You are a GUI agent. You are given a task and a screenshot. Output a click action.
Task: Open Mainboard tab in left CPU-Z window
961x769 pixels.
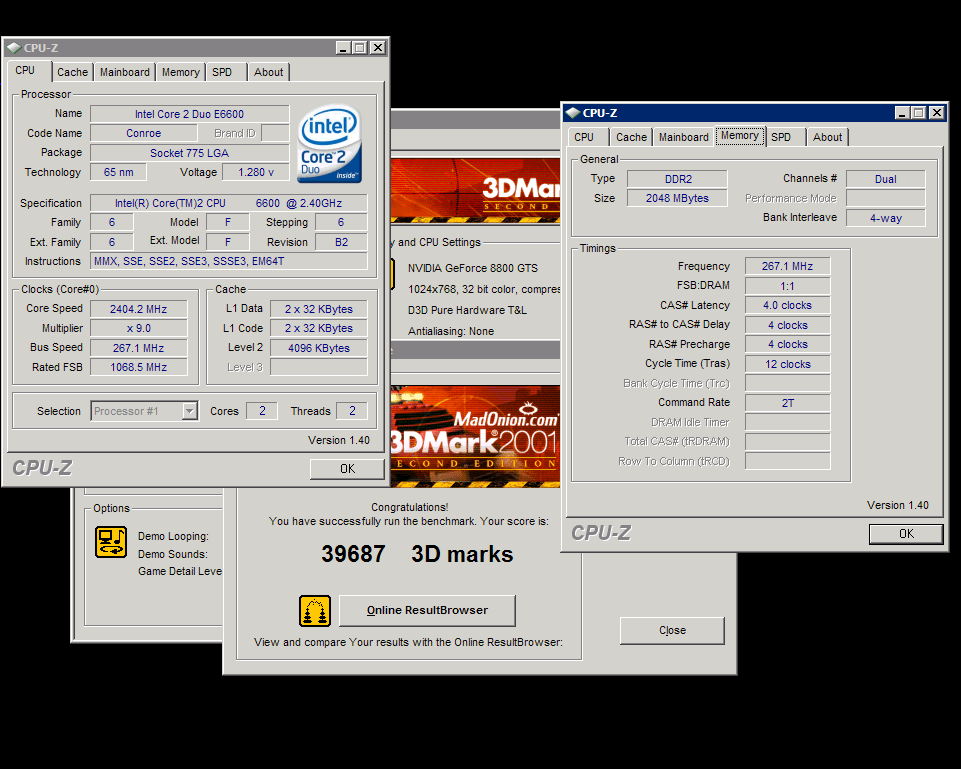pos(124,72)
